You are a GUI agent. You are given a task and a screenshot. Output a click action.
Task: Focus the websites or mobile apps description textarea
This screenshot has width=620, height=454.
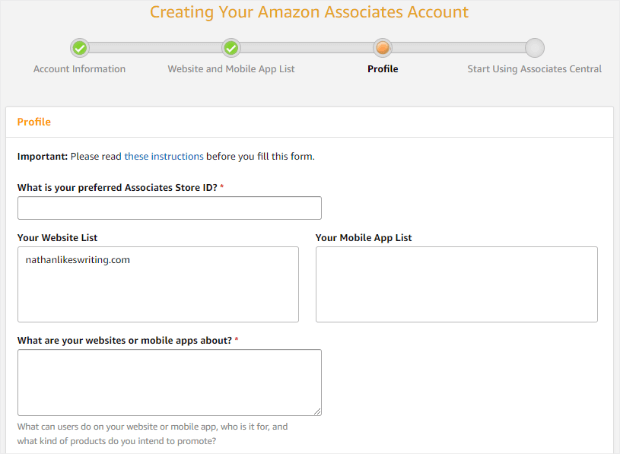(x=169, y=382)
